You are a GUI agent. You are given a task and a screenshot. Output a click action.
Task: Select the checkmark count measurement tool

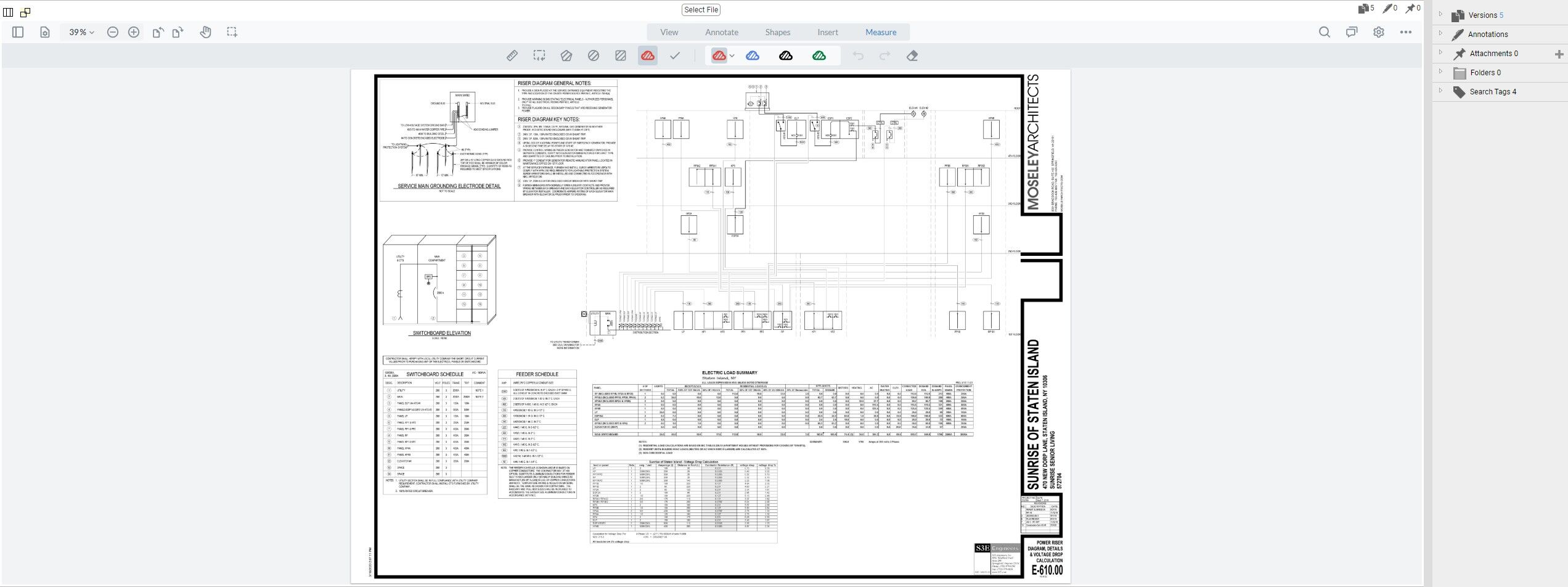pos(675,55)
